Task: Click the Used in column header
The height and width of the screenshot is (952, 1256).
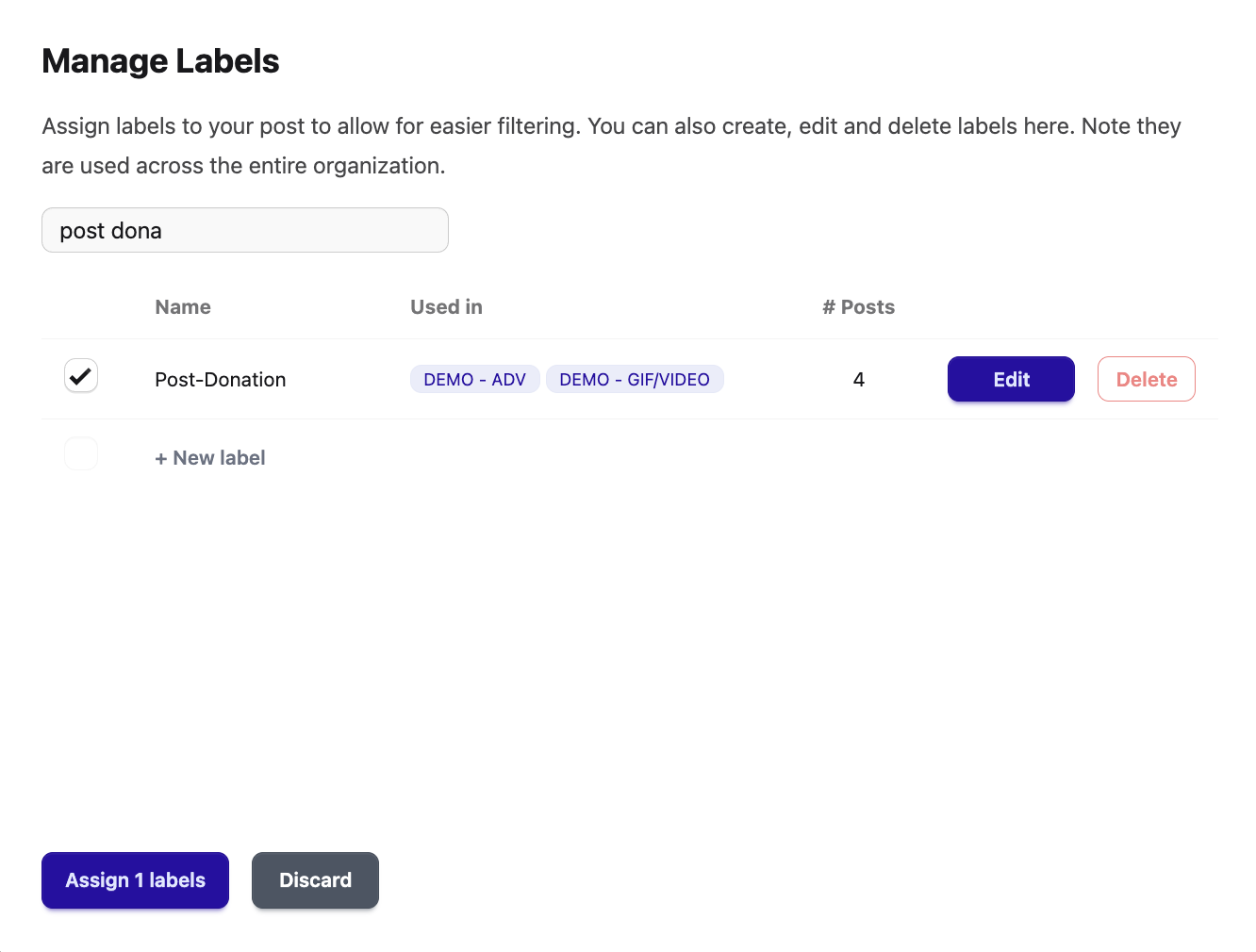Action: click(x=446, y=307)
